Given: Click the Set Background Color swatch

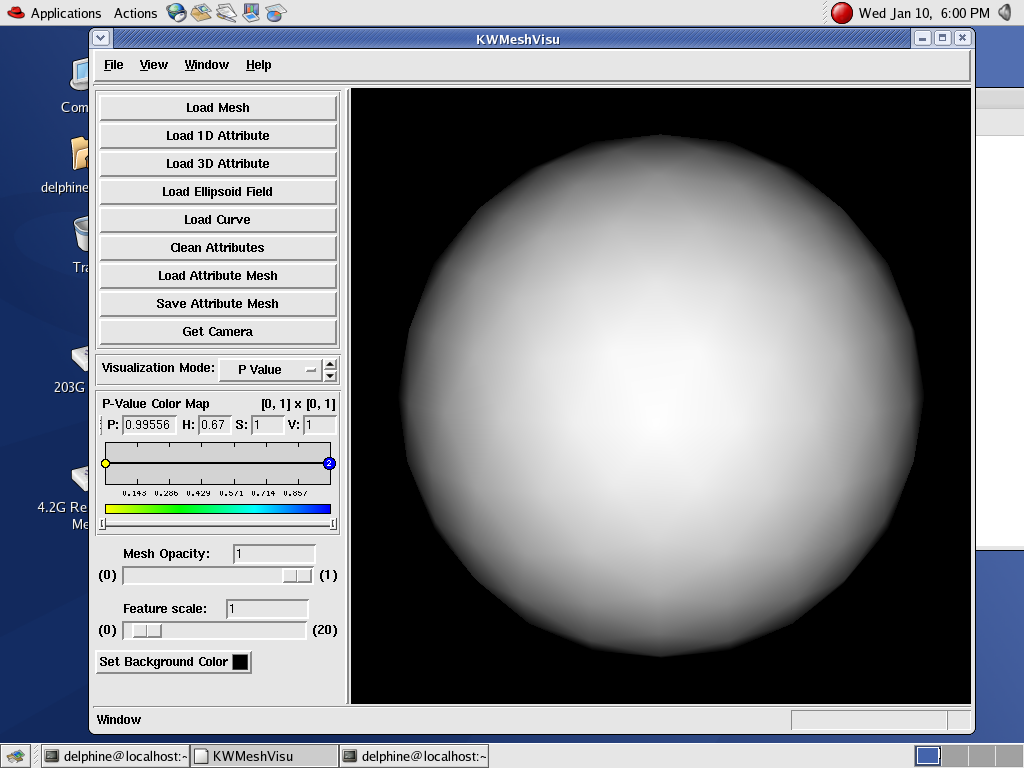Looking at the screenshot, I should tap(240, 662).
